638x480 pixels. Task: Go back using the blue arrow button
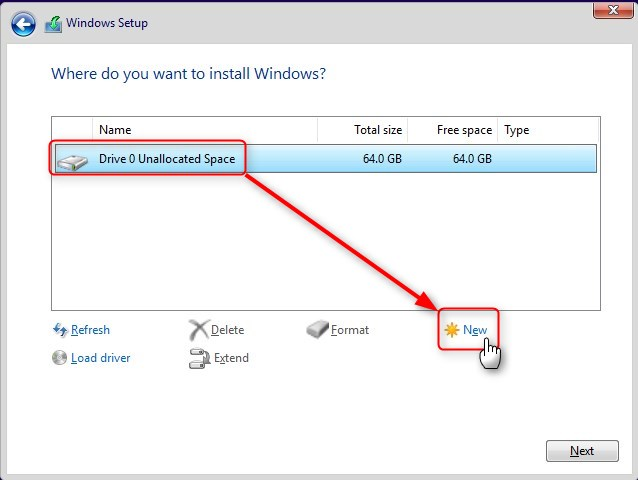click(x=23, y=24)
